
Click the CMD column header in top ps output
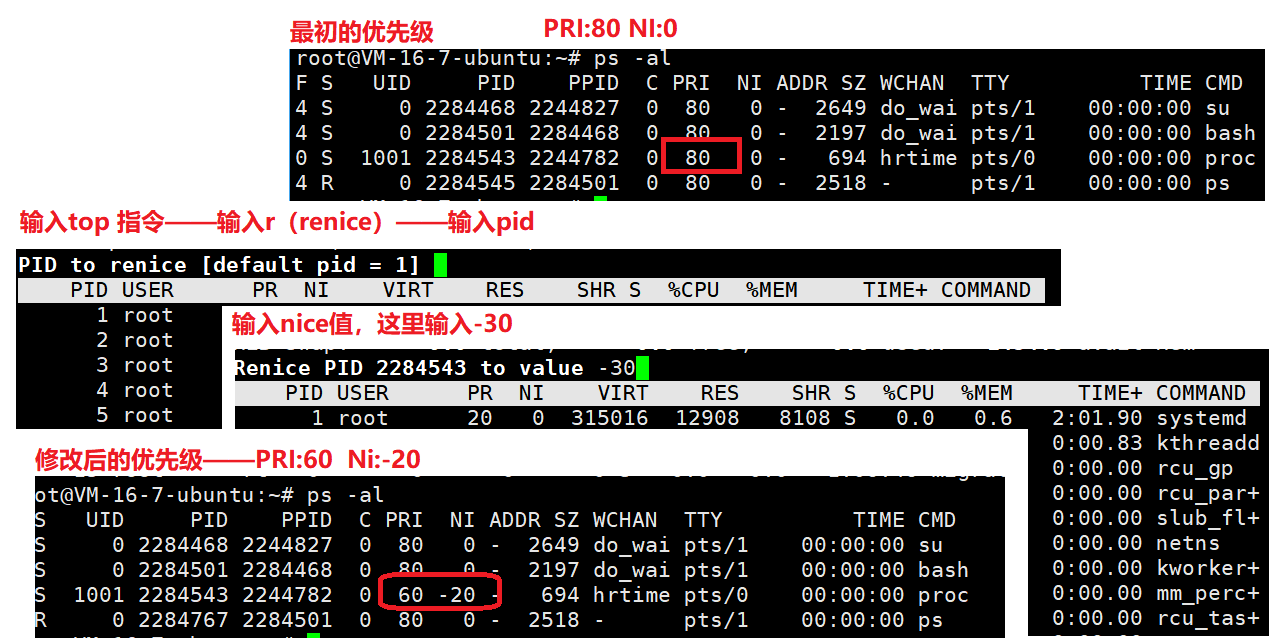click(x=1224, y=83)
